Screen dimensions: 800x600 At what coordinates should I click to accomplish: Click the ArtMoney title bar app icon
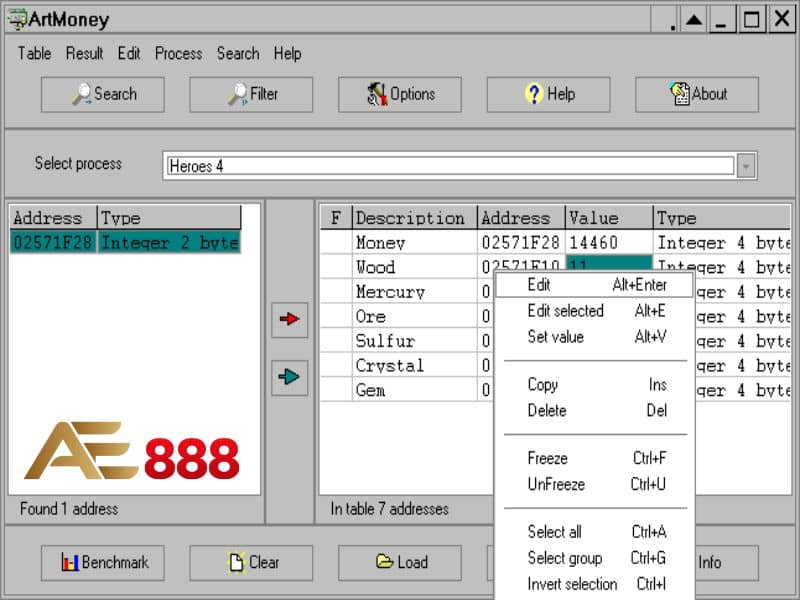[x=17, y=19]
